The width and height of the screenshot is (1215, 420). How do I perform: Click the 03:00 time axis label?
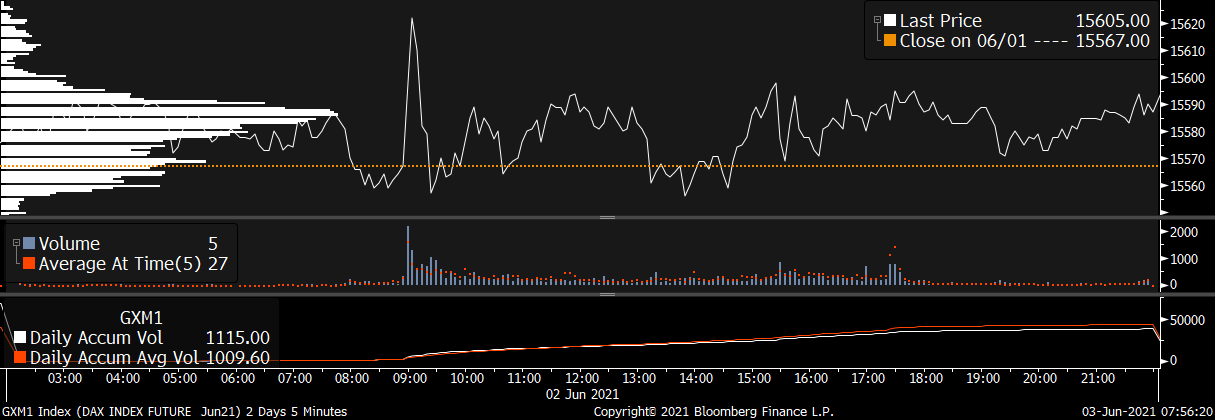tap(64, 379)
